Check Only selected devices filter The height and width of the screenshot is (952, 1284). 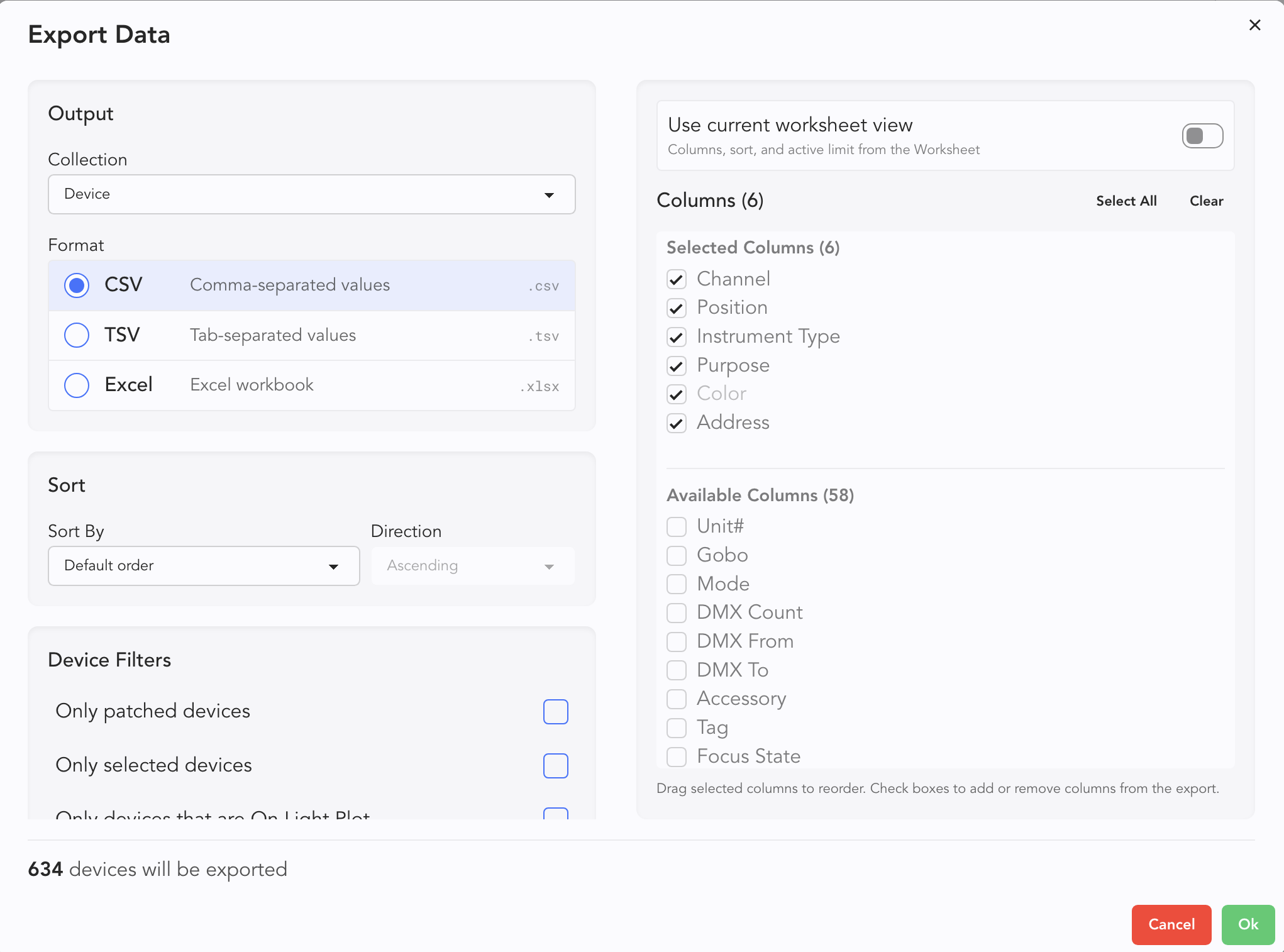click(x=556, y=766)
